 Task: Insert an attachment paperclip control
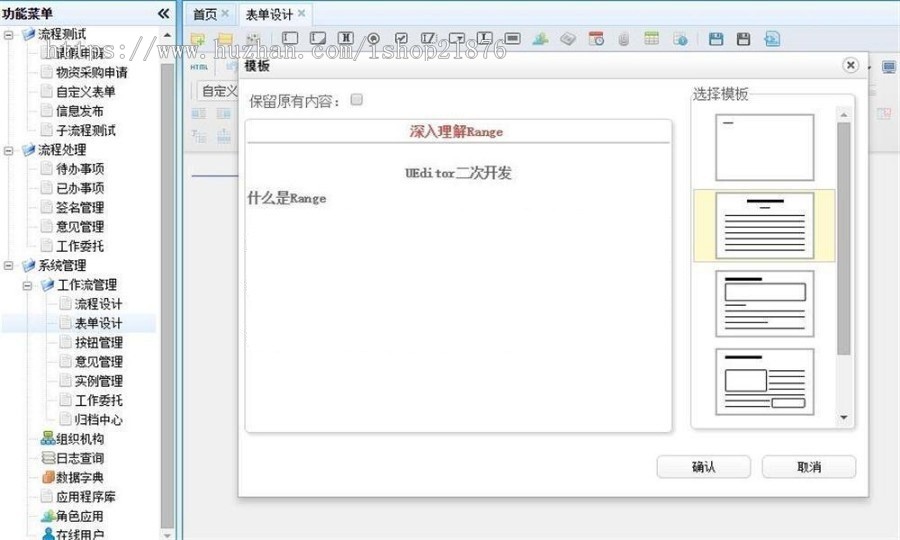coord(624,38)
